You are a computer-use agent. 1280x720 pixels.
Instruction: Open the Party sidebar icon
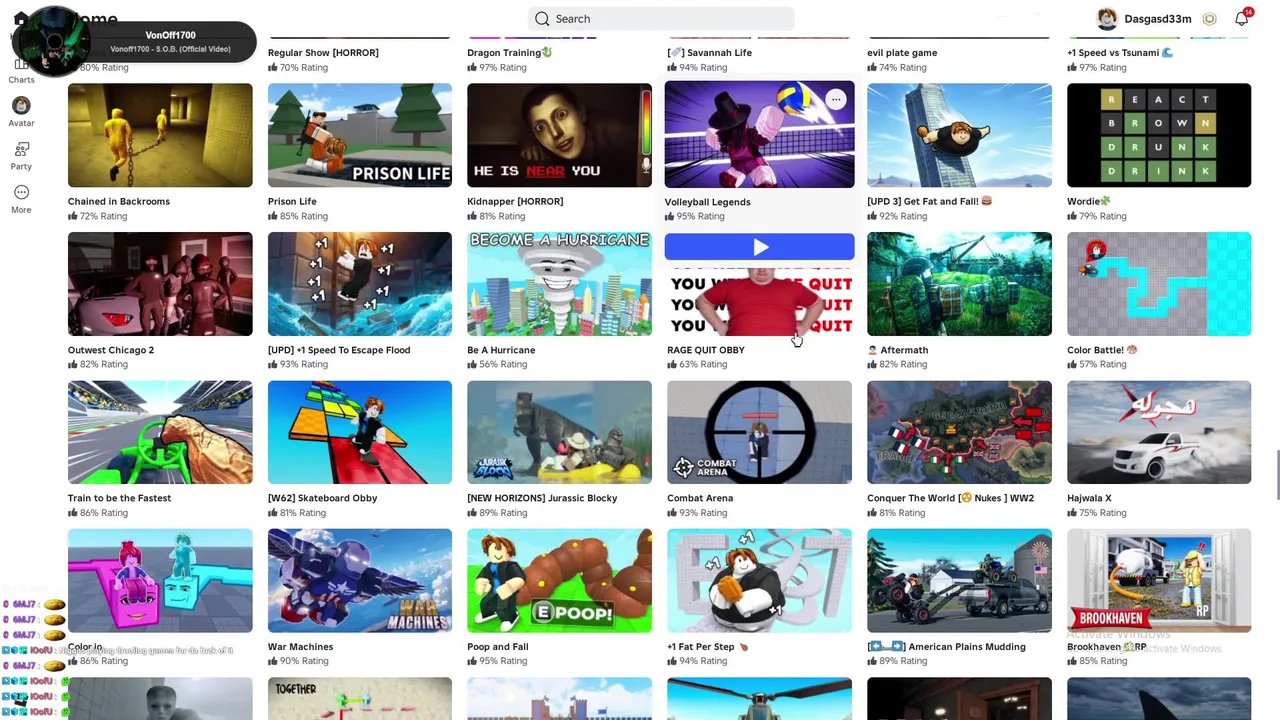pyautogui.click(x=21, y=149)
